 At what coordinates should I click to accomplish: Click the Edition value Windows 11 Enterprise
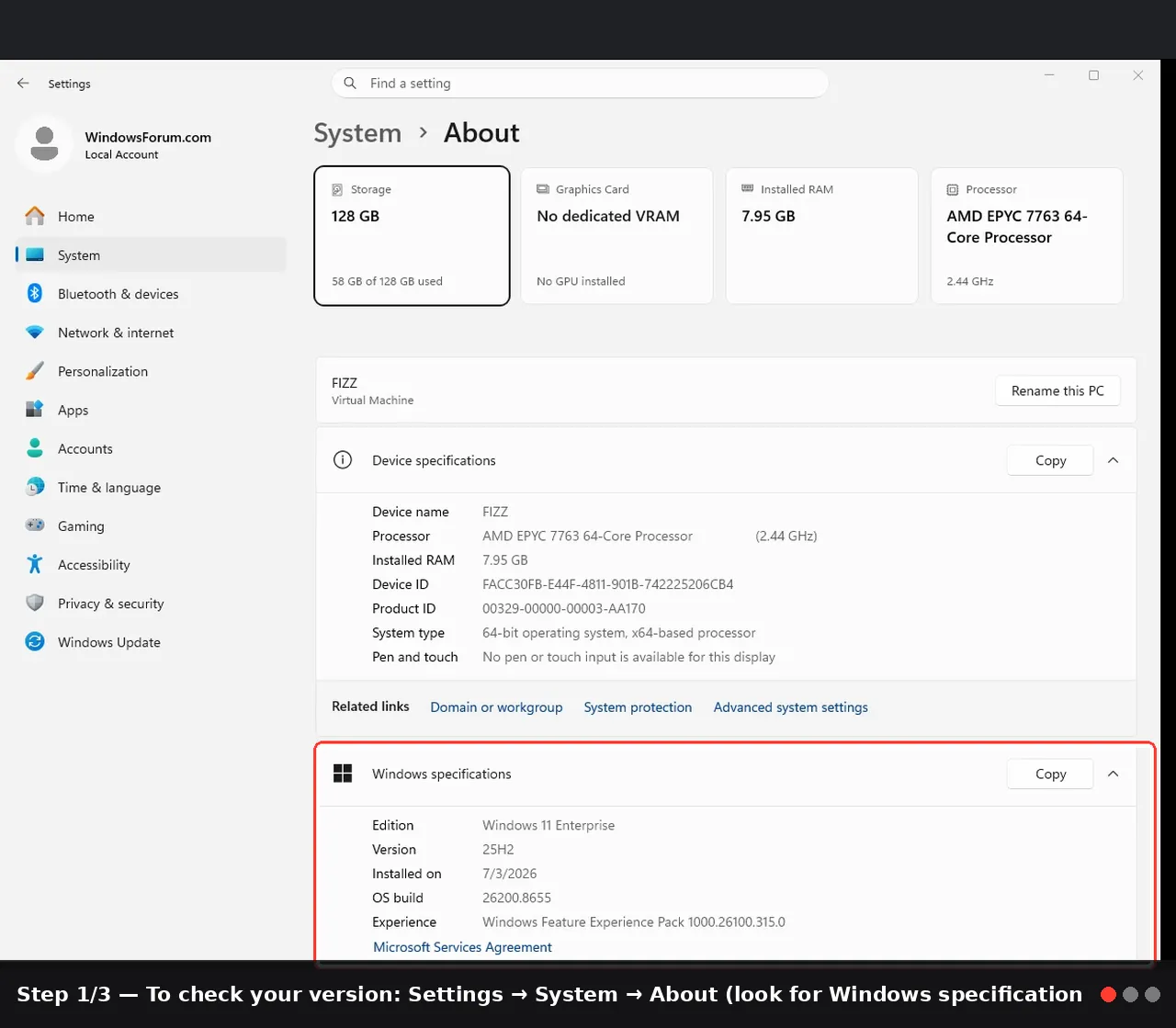tap(548, 825)
